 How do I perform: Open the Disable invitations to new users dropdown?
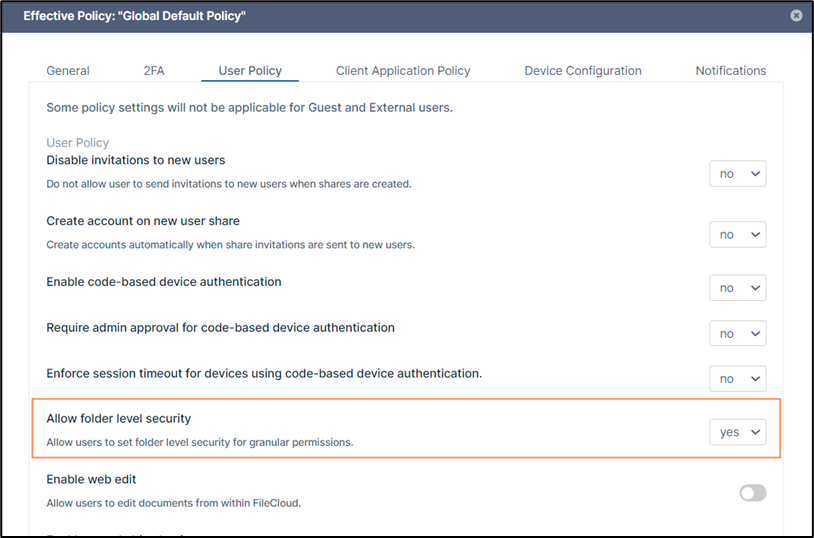click(x=738, y=174)
